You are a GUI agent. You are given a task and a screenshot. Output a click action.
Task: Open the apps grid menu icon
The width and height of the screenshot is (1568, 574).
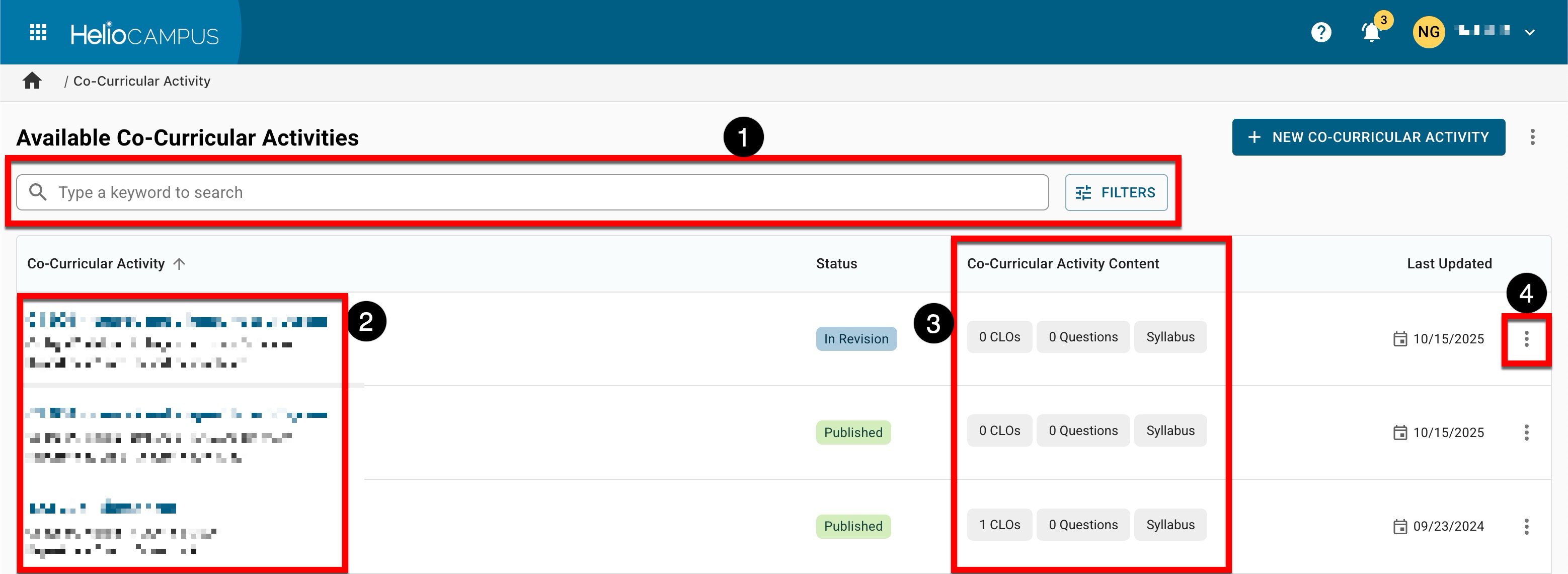tap(38, 32)
